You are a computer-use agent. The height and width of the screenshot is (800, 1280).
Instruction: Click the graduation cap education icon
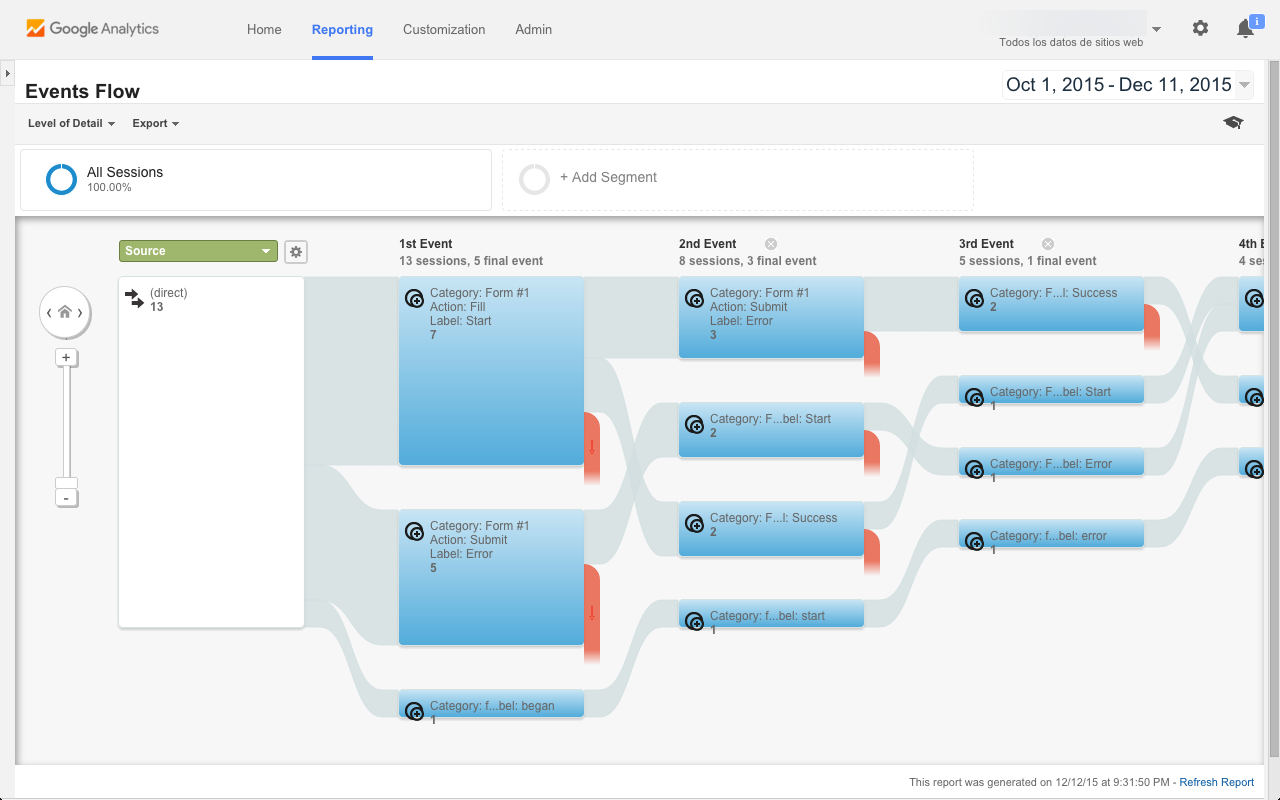tap(1233, 122)
